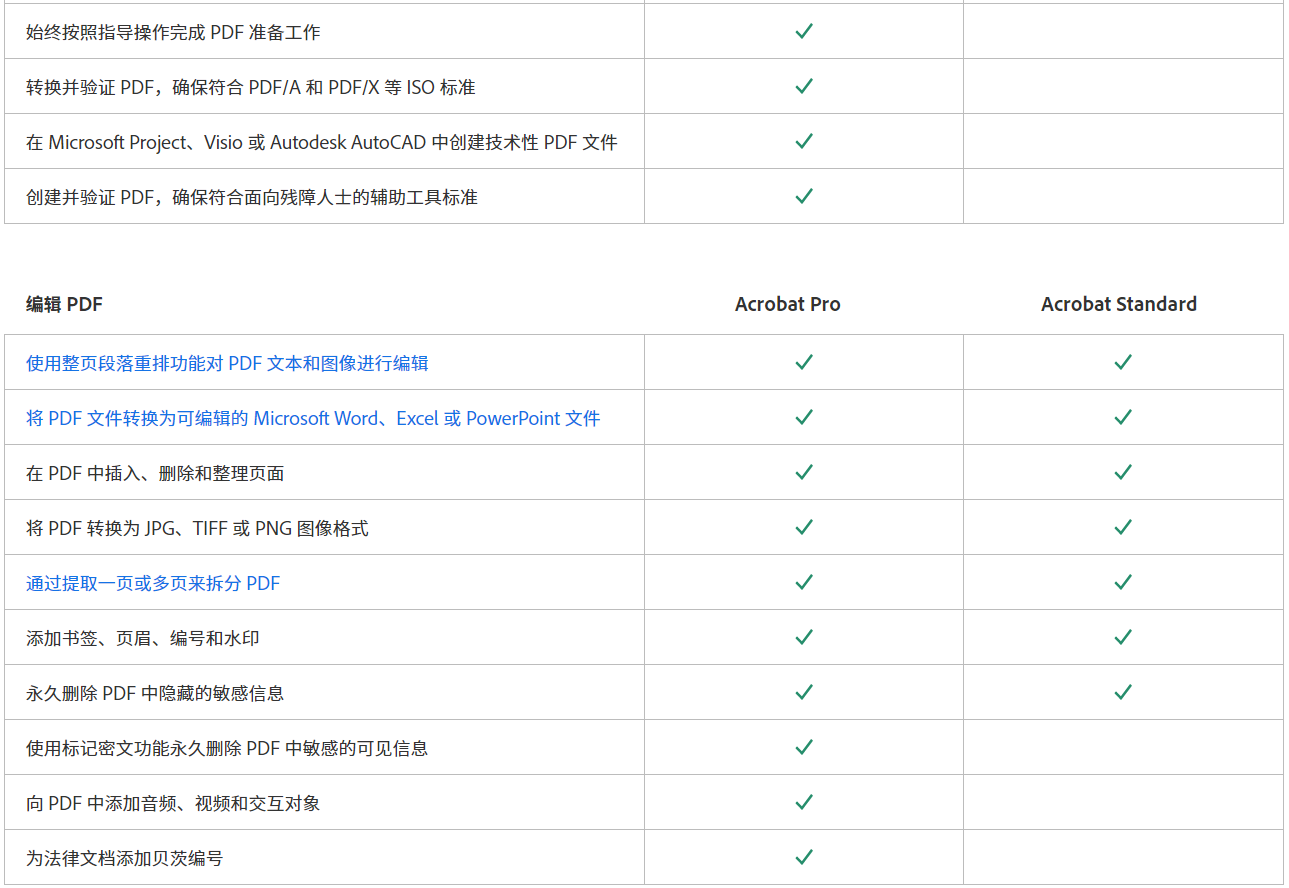This screenshot has width=1289, height=888.
Task: Click Acrobat Standard checkmark for bookmarks and watermarks row
Action: 1122,637
